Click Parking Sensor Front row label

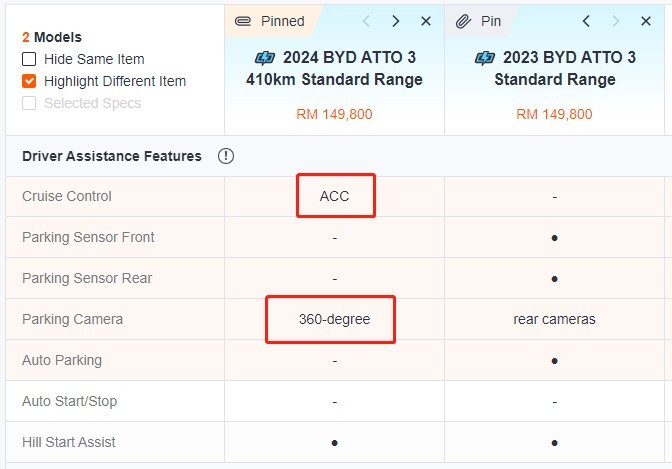[88, 237]
